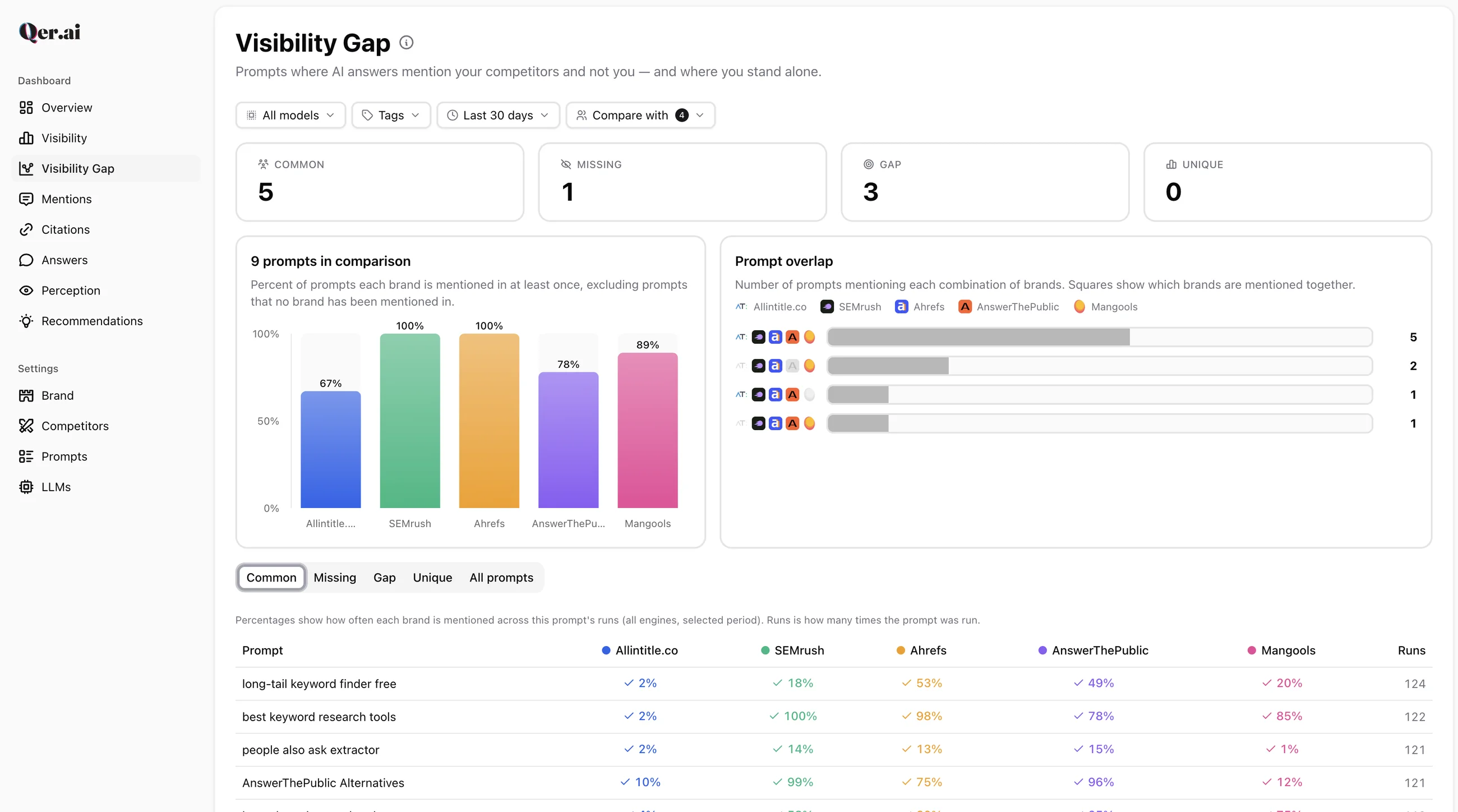Click prompt 'best keyword research tools'
Image resolution: width=1458 pixels, height=812 pixels.
point(319,717)
